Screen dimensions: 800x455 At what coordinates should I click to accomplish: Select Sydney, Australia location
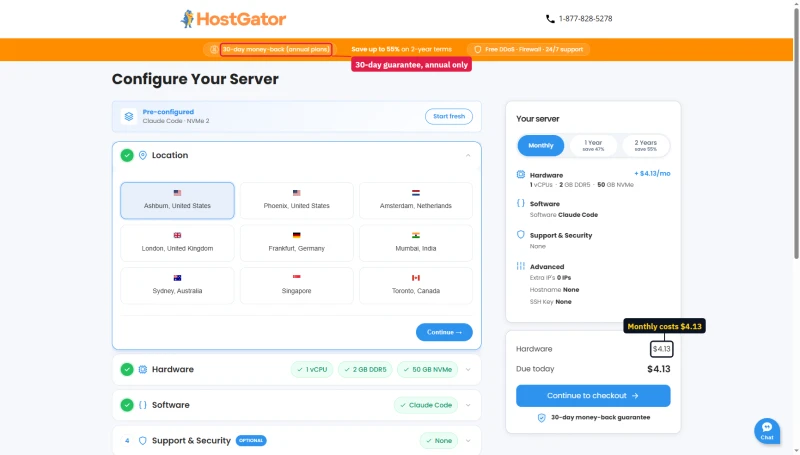tap(178, 286)
